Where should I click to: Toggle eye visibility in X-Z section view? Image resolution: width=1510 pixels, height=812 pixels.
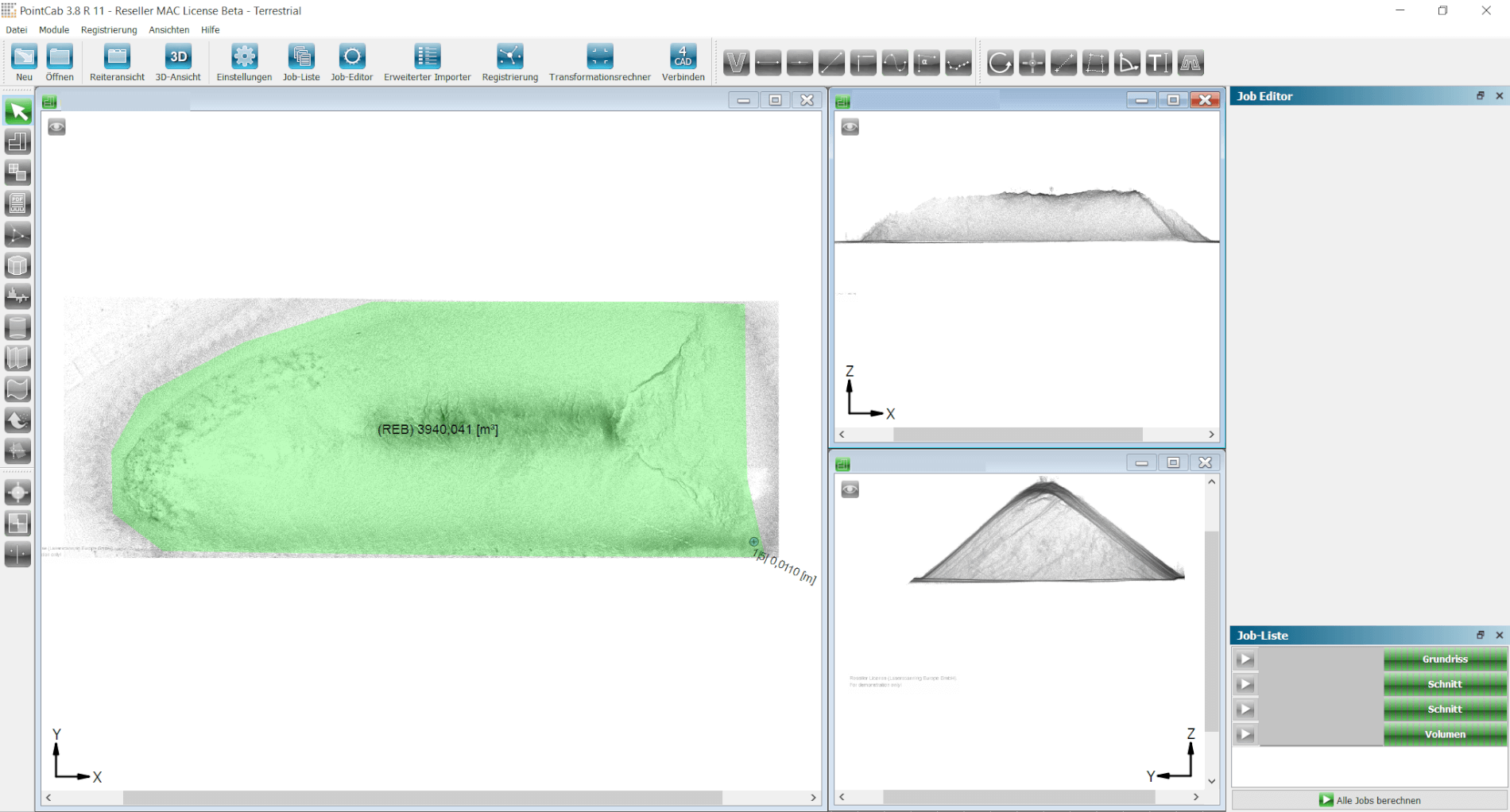[x=850, y=127]
